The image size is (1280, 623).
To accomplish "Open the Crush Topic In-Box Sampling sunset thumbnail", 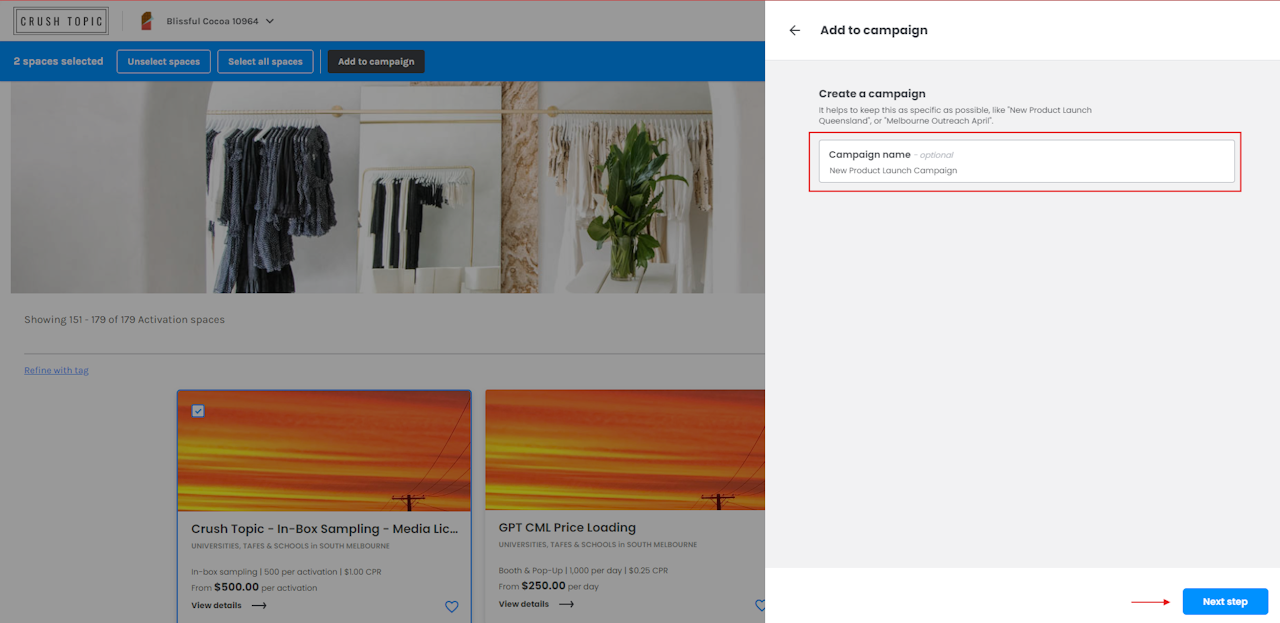I will click(x=324, y=451).
